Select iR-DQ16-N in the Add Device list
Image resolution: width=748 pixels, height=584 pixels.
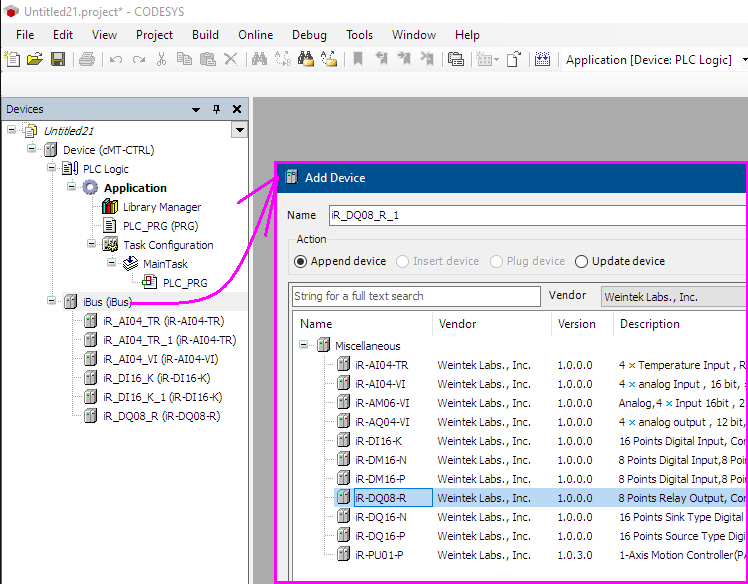pyautogui.click(x=381, y=517)
